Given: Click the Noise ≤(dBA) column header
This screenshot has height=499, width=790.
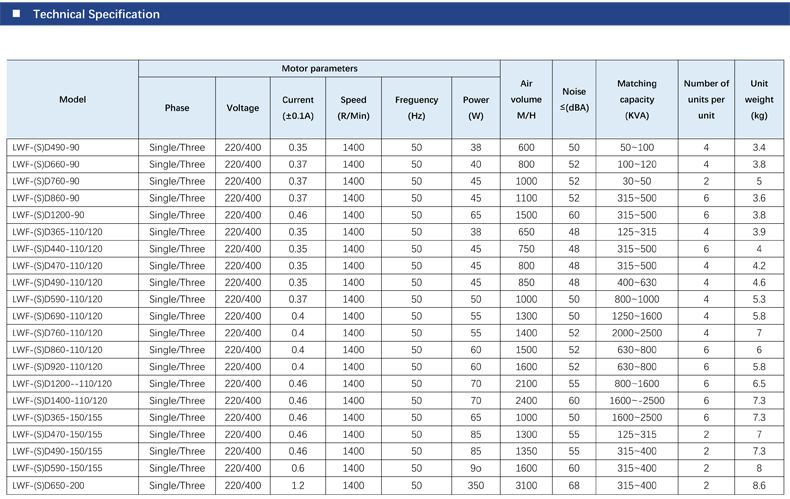Looking at the screenshot, I should tap(574, 99).
